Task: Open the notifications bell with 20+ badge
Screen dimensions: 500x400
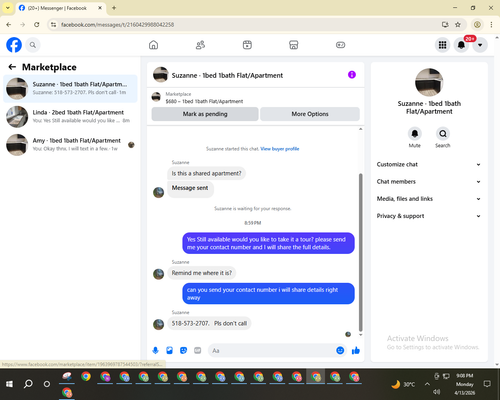Action: 461,45
